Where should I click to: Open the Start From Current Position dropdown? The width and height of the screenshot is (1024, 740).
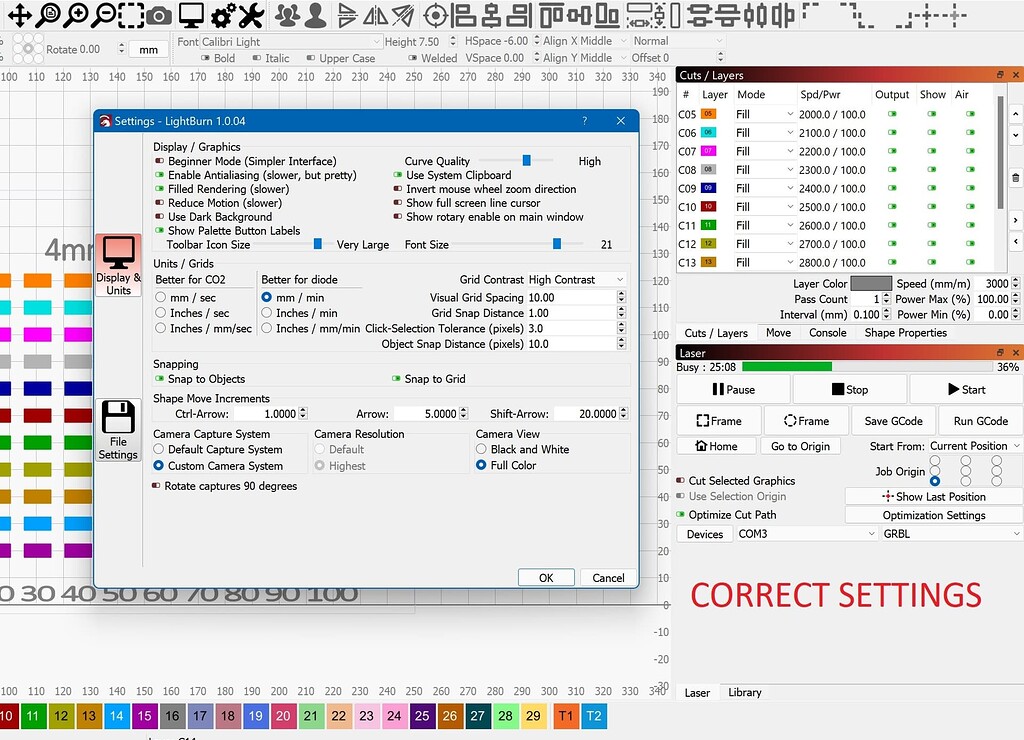point(974,446)
